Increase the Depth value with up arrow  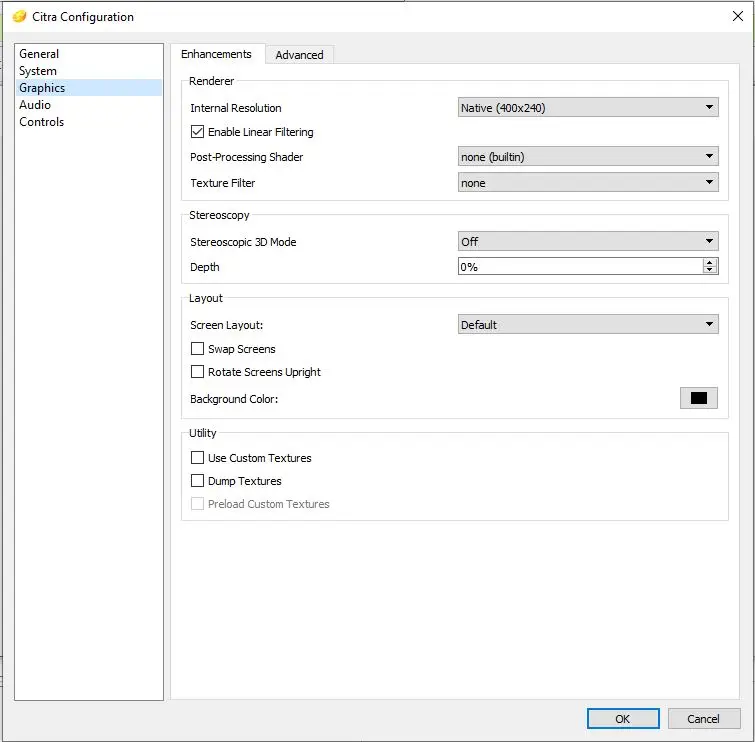(x=710, y=263)
